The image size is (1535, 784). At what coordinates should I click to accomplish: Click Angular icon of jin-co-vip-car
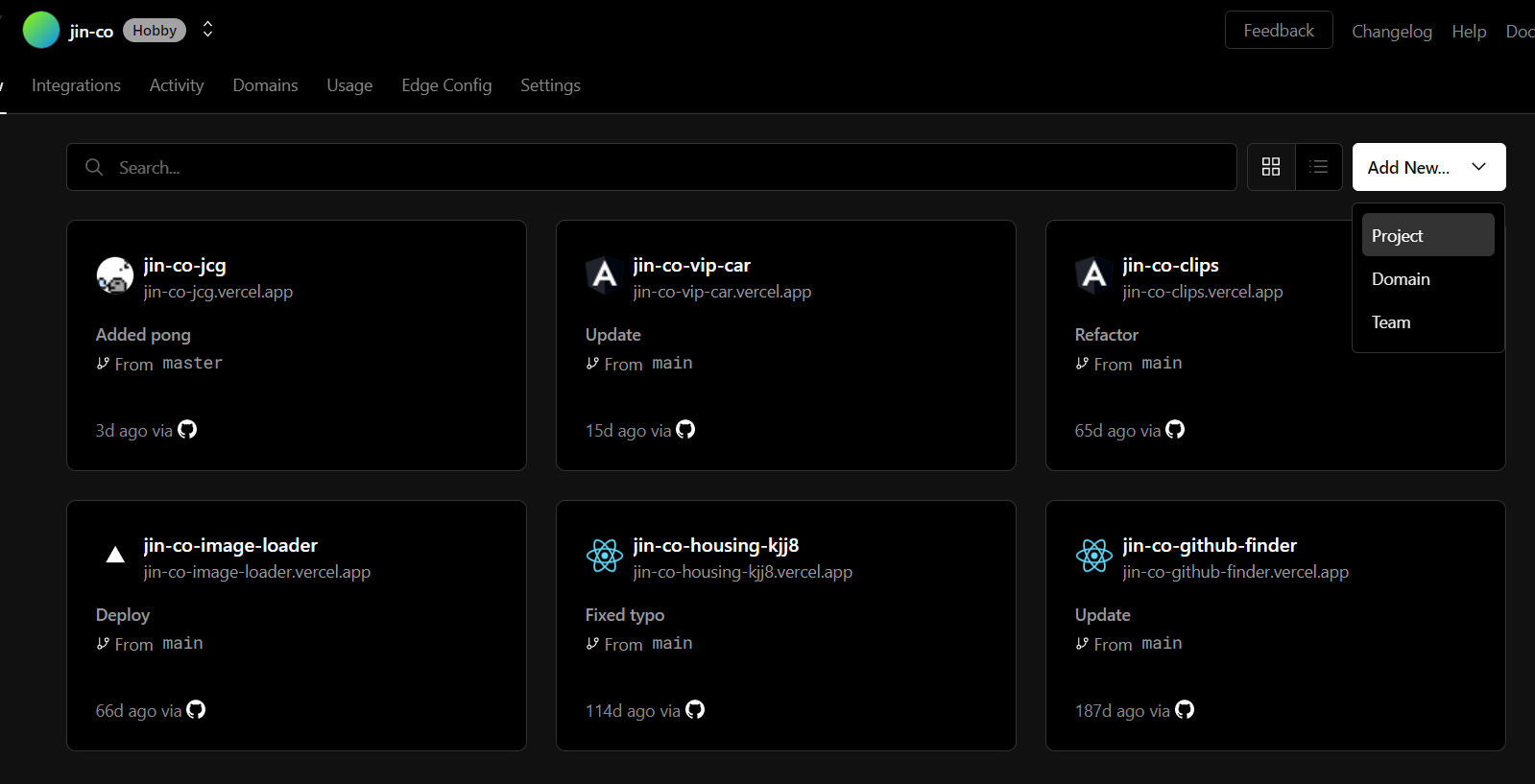pyautogui.click(x=605, y=275)
